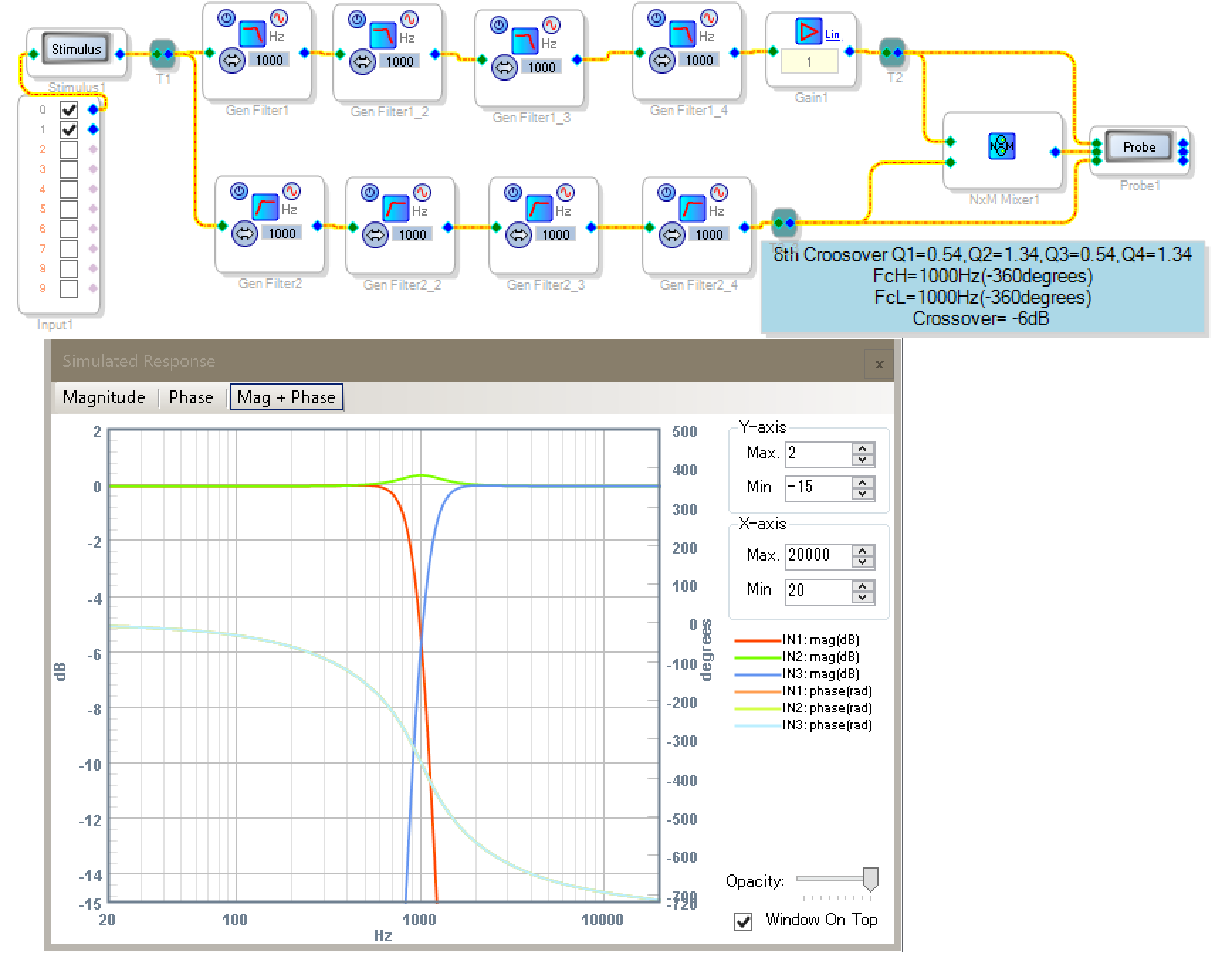The height and width of the screenshot is (958, 1232).
Task: Click the X-axis Min field showing 20
Action: (x=818, y=591)
